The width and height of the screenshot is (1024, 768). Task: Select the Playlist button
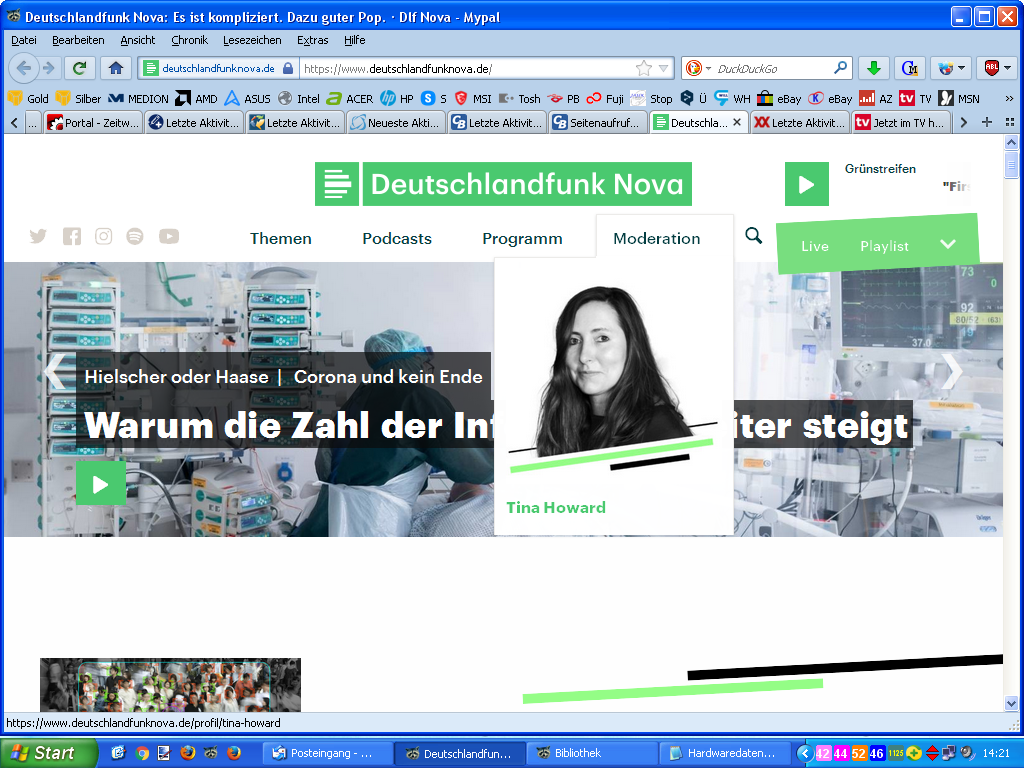pos(884,246)
